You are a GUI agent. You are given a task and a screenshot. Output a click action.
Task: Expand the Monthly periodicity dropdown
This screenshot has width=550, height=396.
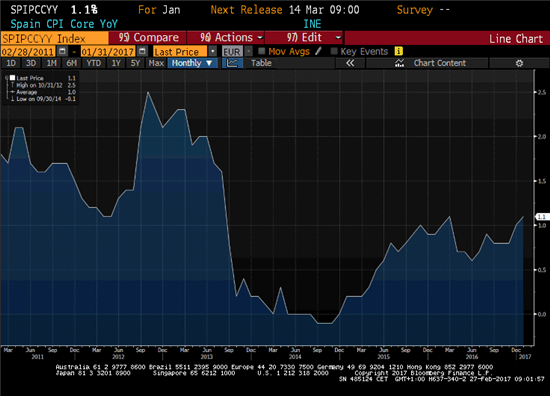(x=192, y=63)
